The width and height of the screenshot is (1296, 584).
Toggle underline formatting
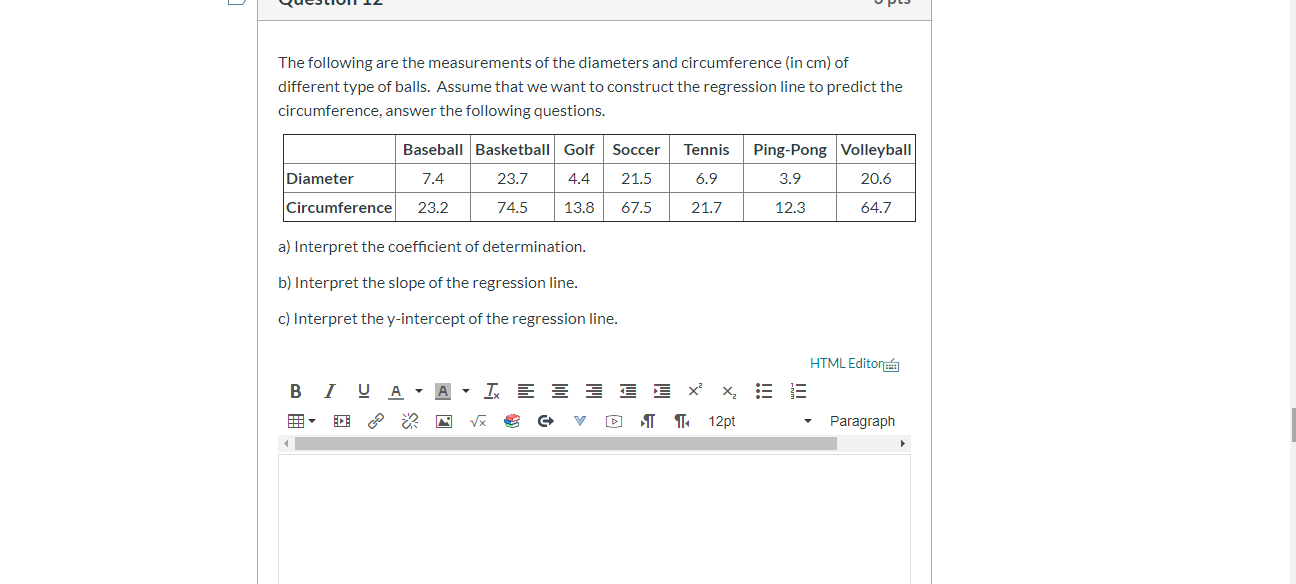(364, 391)
